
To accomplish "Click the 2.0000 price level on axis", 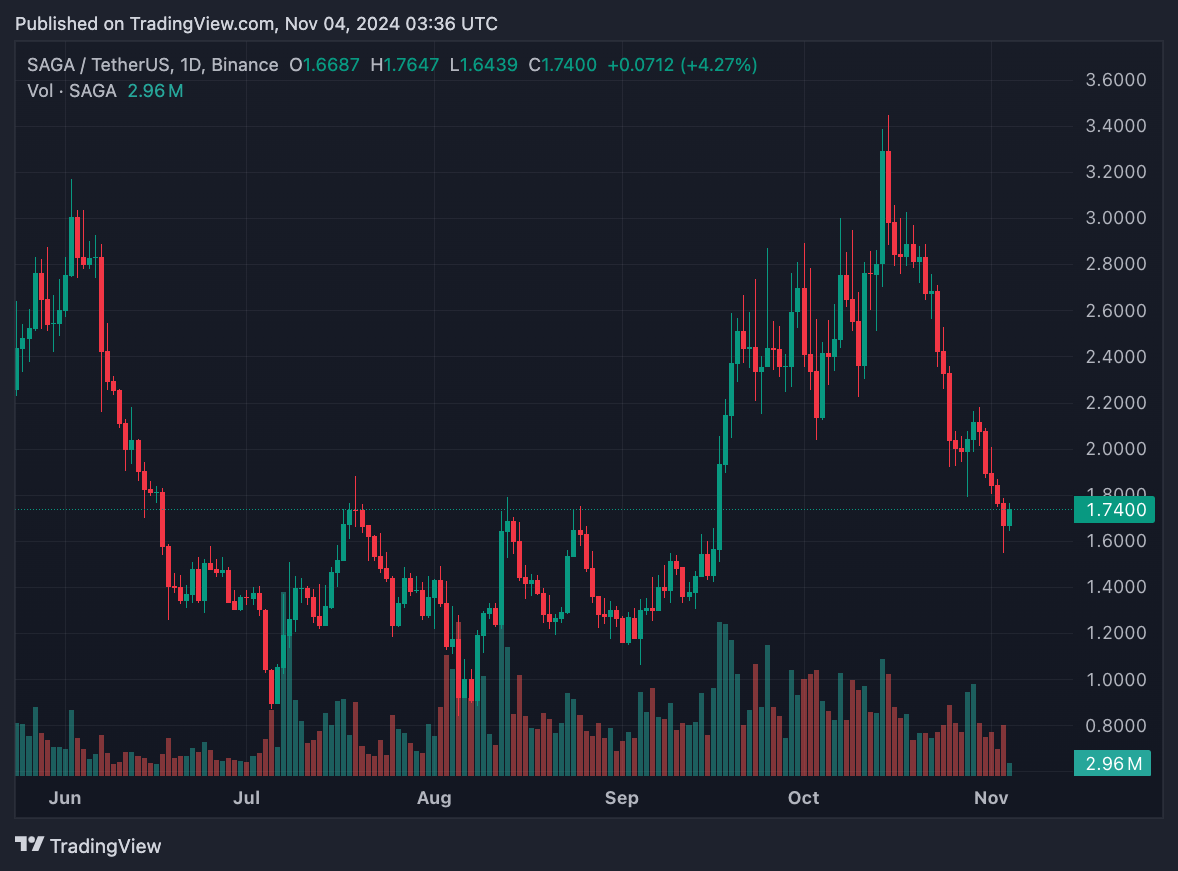I will tap(1115, 449).
